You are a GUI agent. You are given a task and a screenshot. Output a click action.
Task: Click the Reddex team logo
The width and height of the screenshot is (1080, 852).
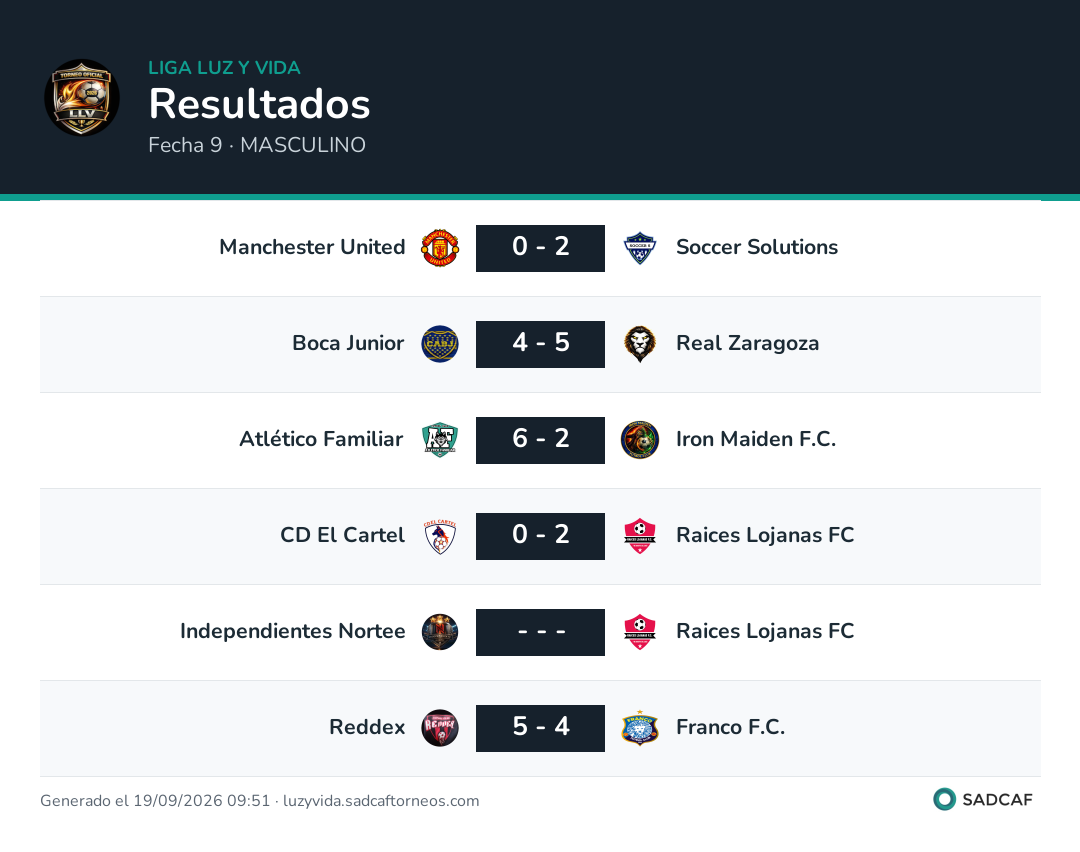point(440,728)
